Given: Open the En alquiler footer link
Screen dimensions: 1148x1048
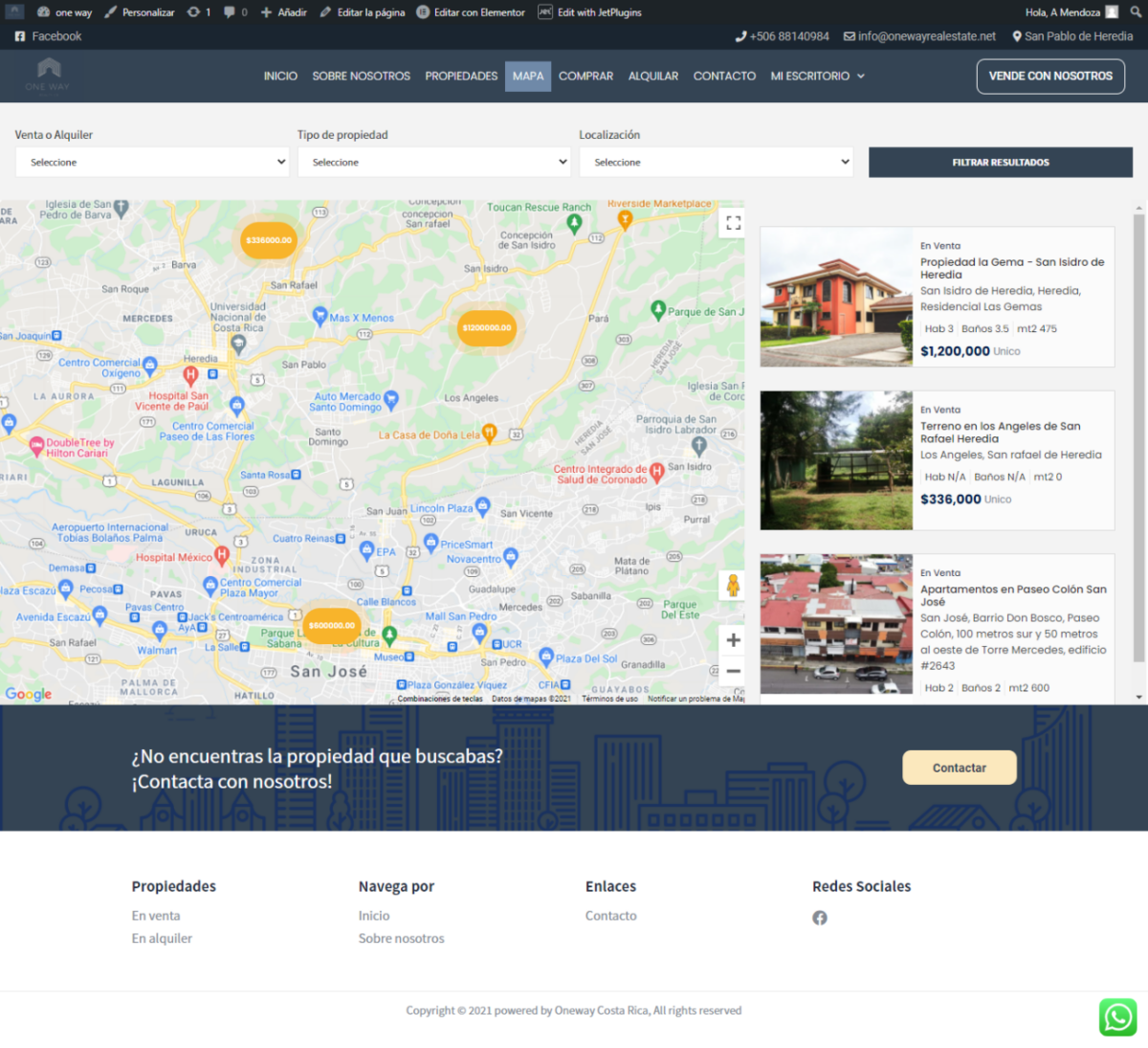Looking at the screenshot, I should (162, 938).
